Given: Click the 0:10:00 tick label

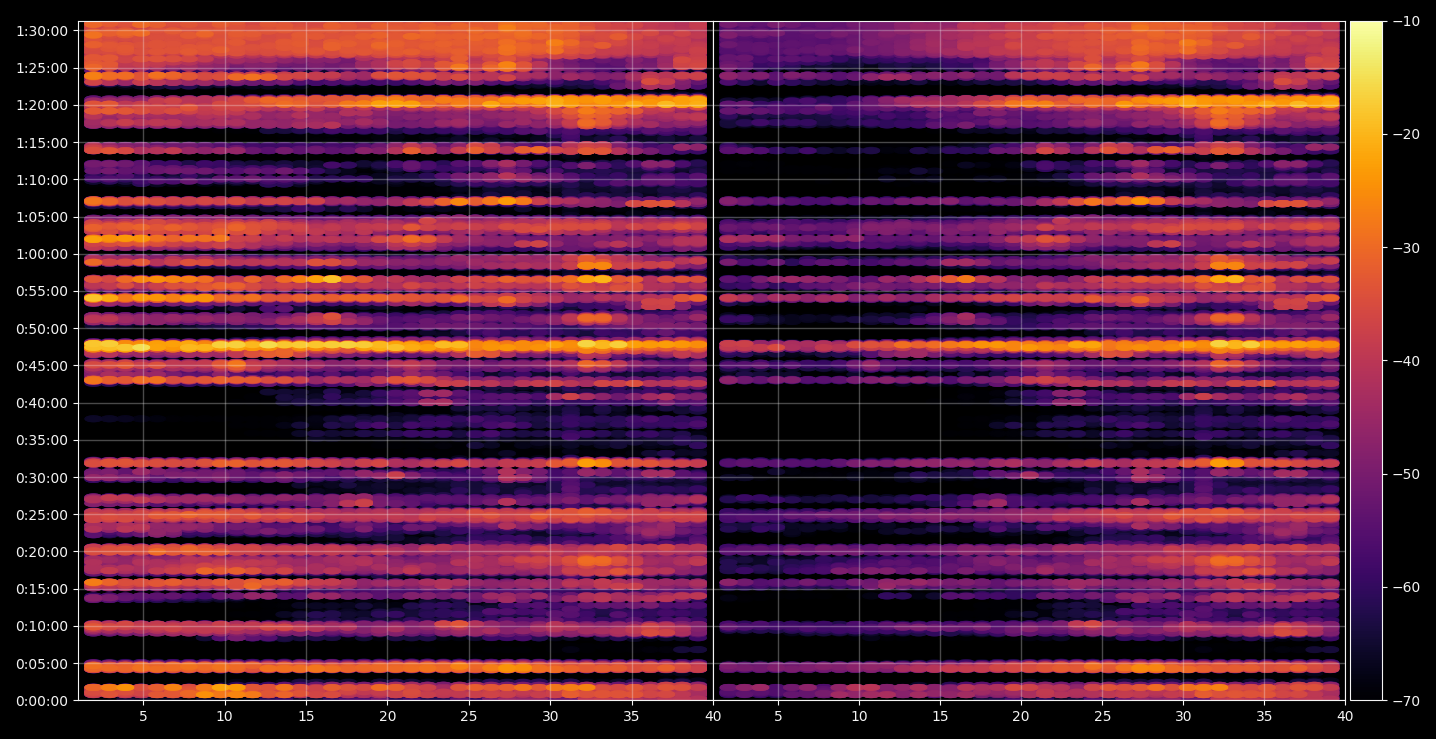Looking at the screenshot, I should pyautogui.click(x=42, y=627).
